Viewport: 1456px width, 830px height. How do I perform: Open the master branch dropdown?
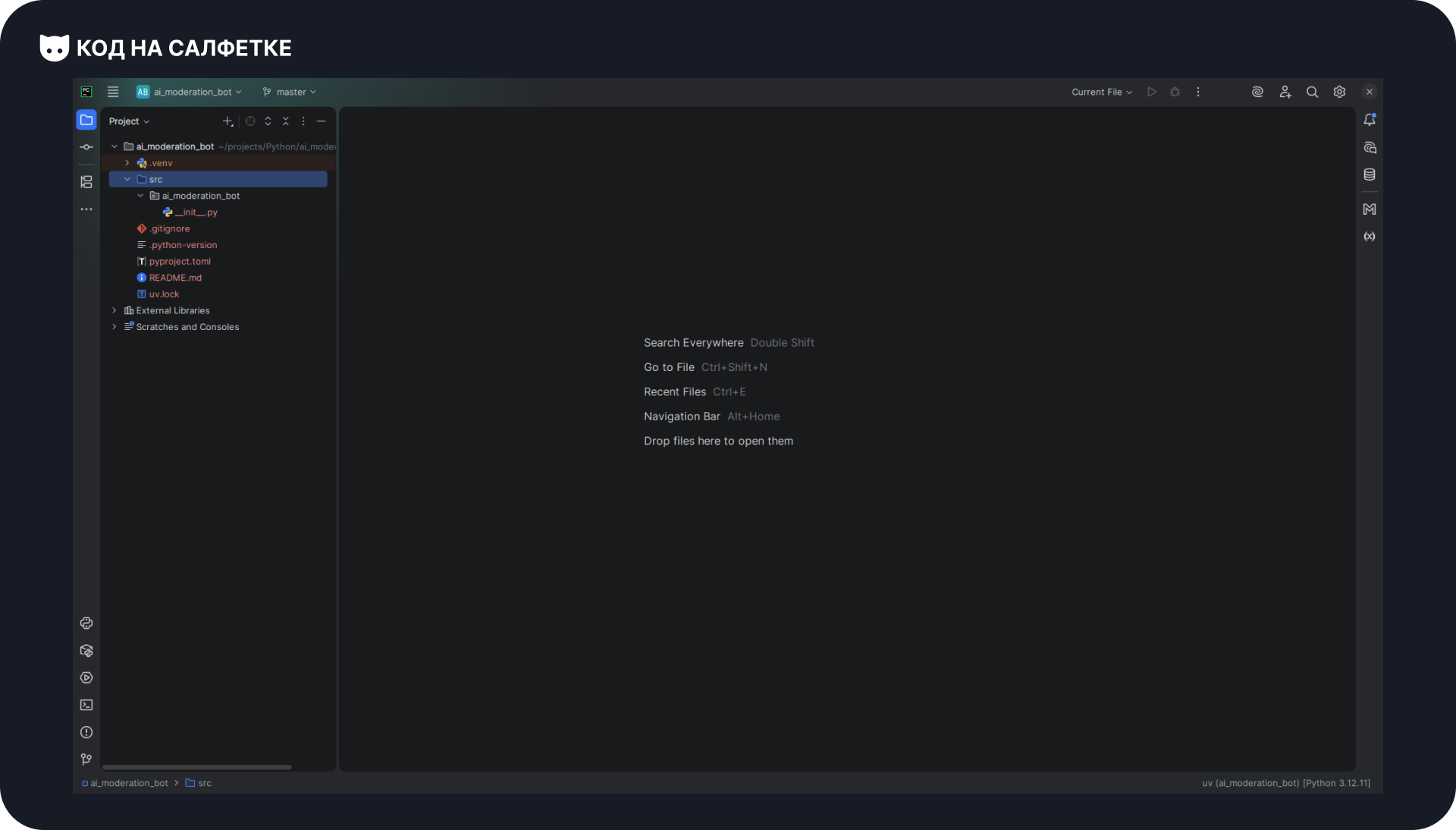(290, 92)
